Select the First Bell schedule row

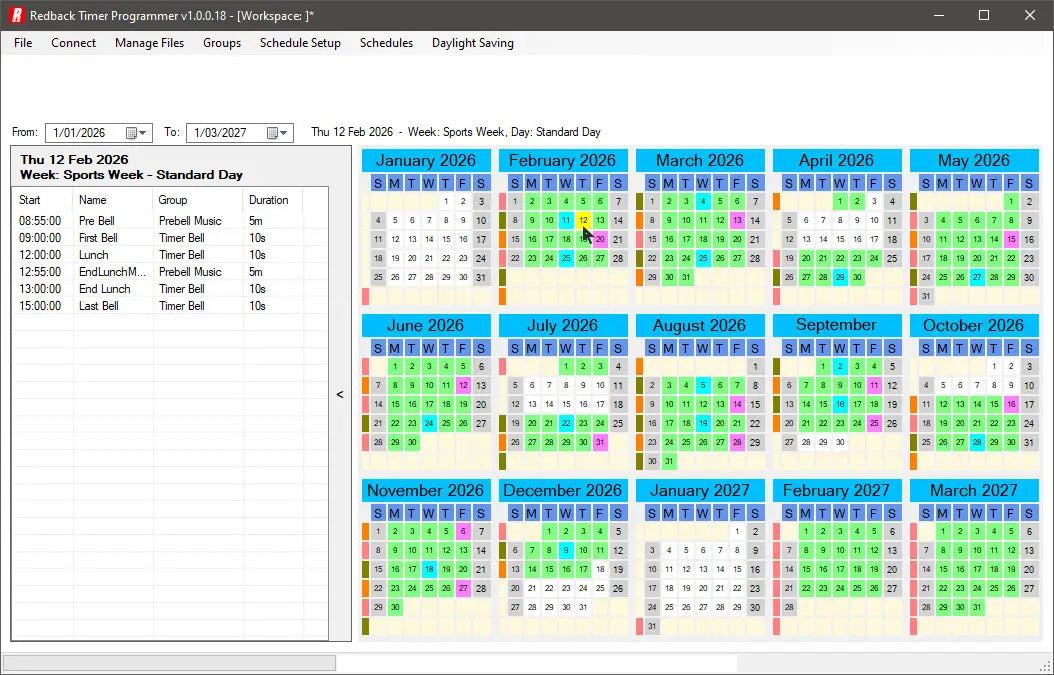[x=170, y=238]
